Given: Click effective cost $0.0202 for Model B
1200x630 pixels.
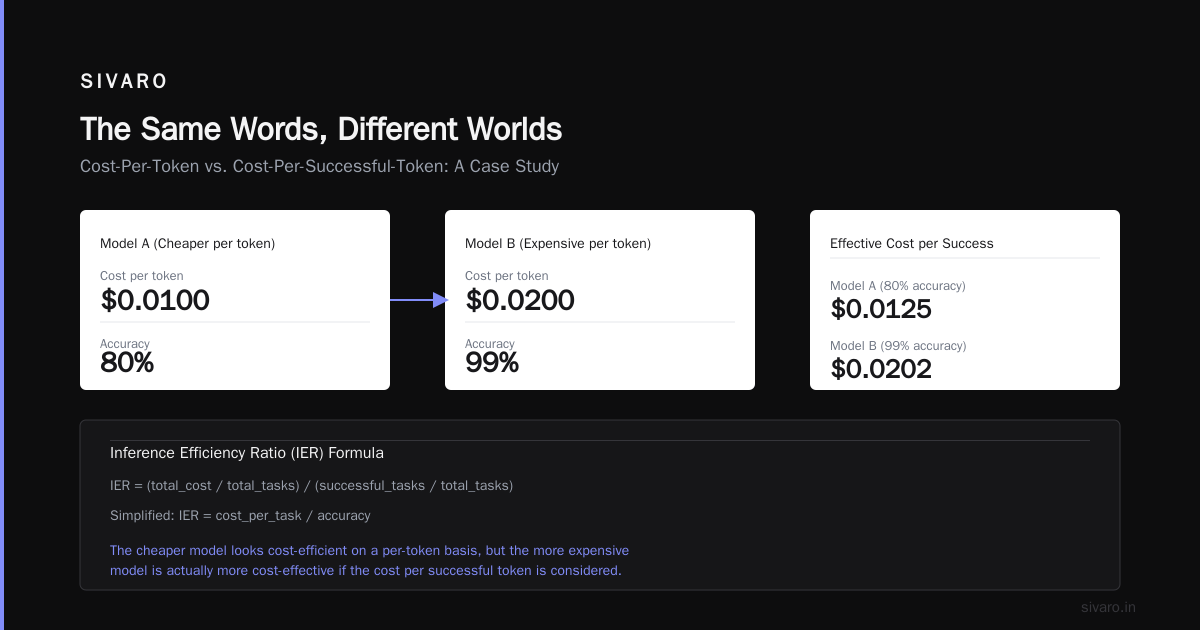Looking at the screenshot, I should [x=881, y=369].
